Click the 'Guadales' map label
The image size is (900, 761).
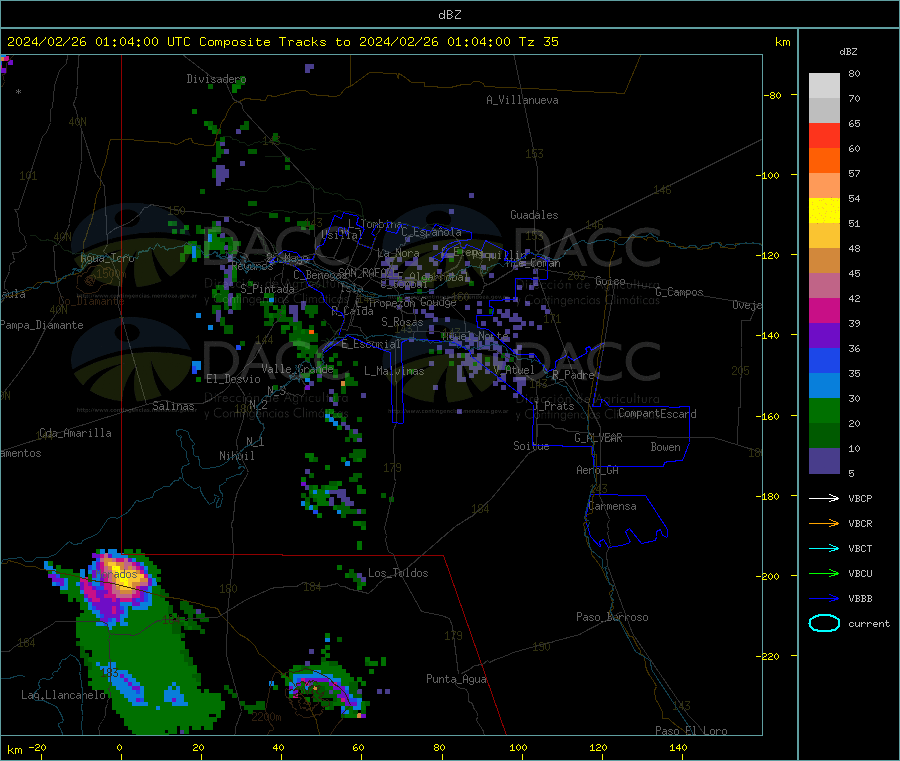(534, 215)
